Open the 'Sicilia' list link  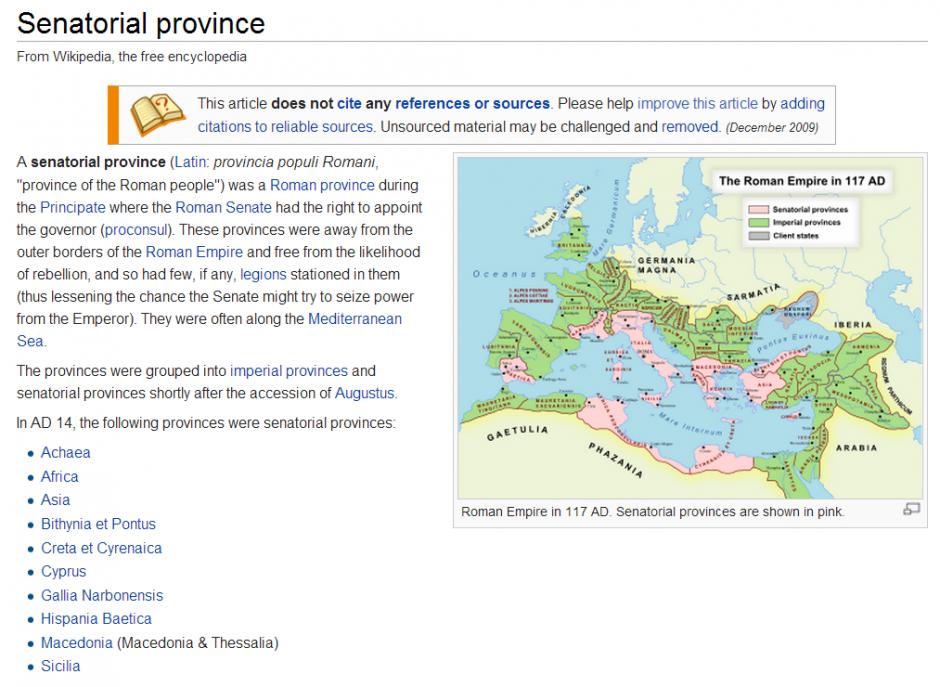[x=60, y=666]
